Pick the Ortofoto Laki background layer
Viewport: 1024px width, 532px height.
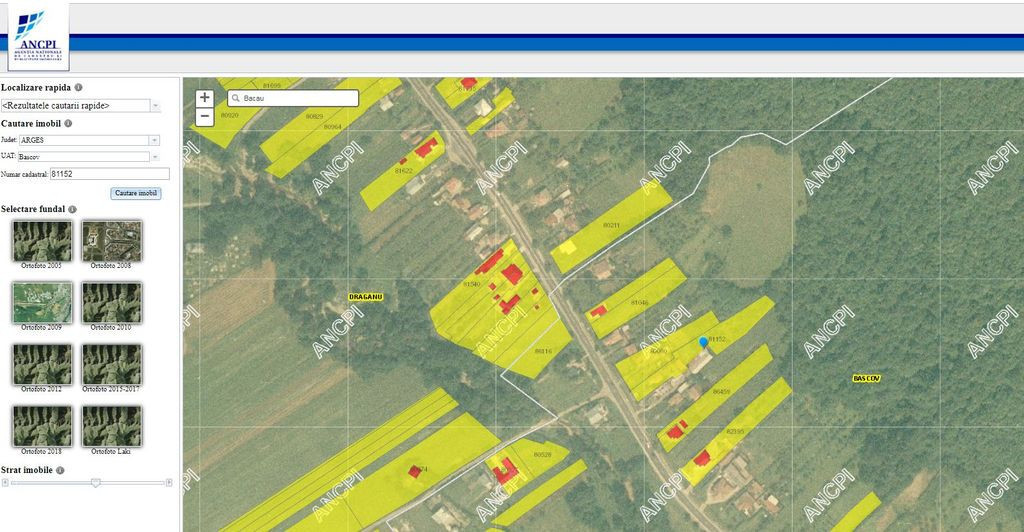pos(111,425)
